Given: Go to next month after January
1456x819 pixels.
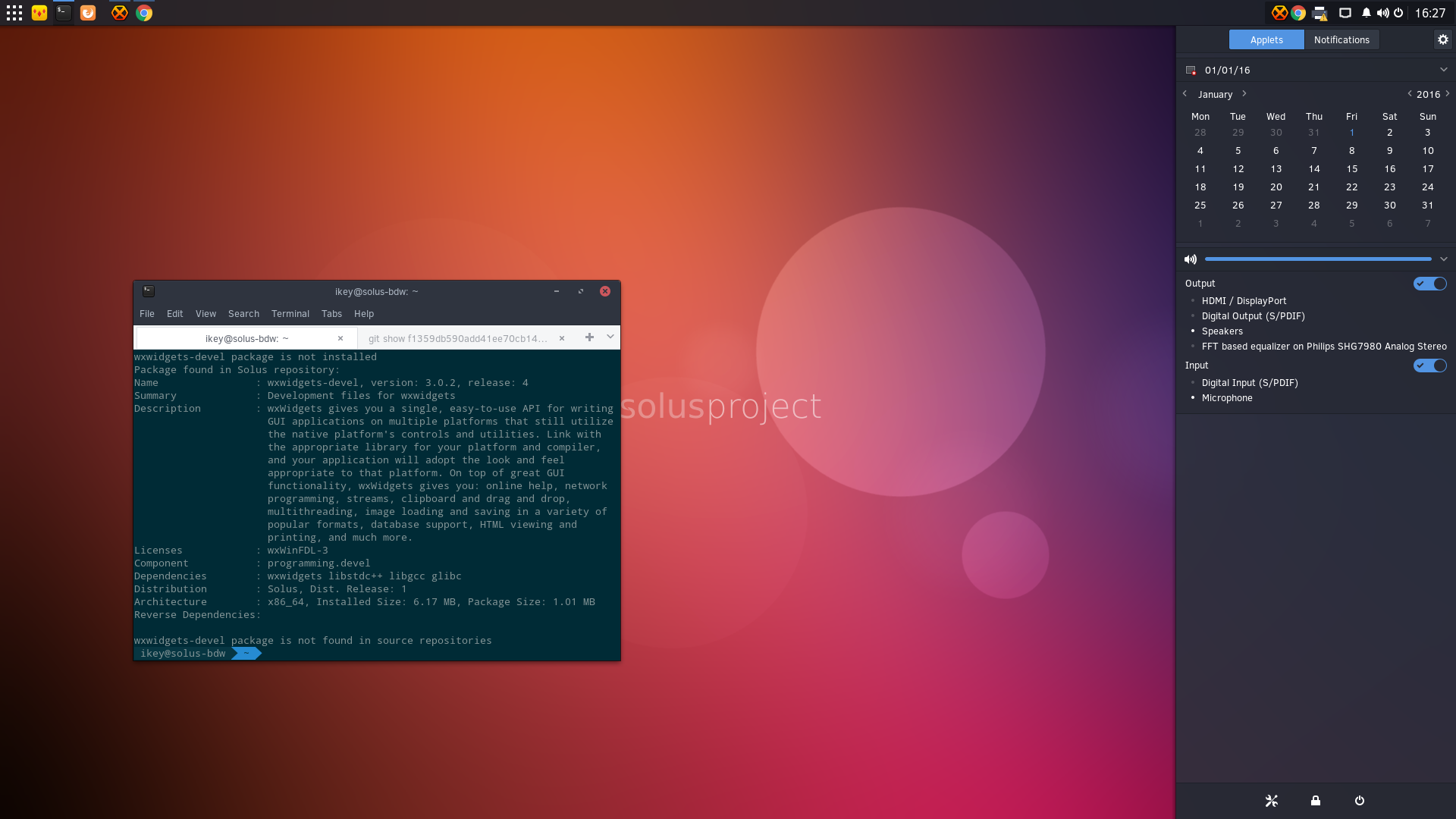Looking at the screenshot, I should tap(1244, 94).
